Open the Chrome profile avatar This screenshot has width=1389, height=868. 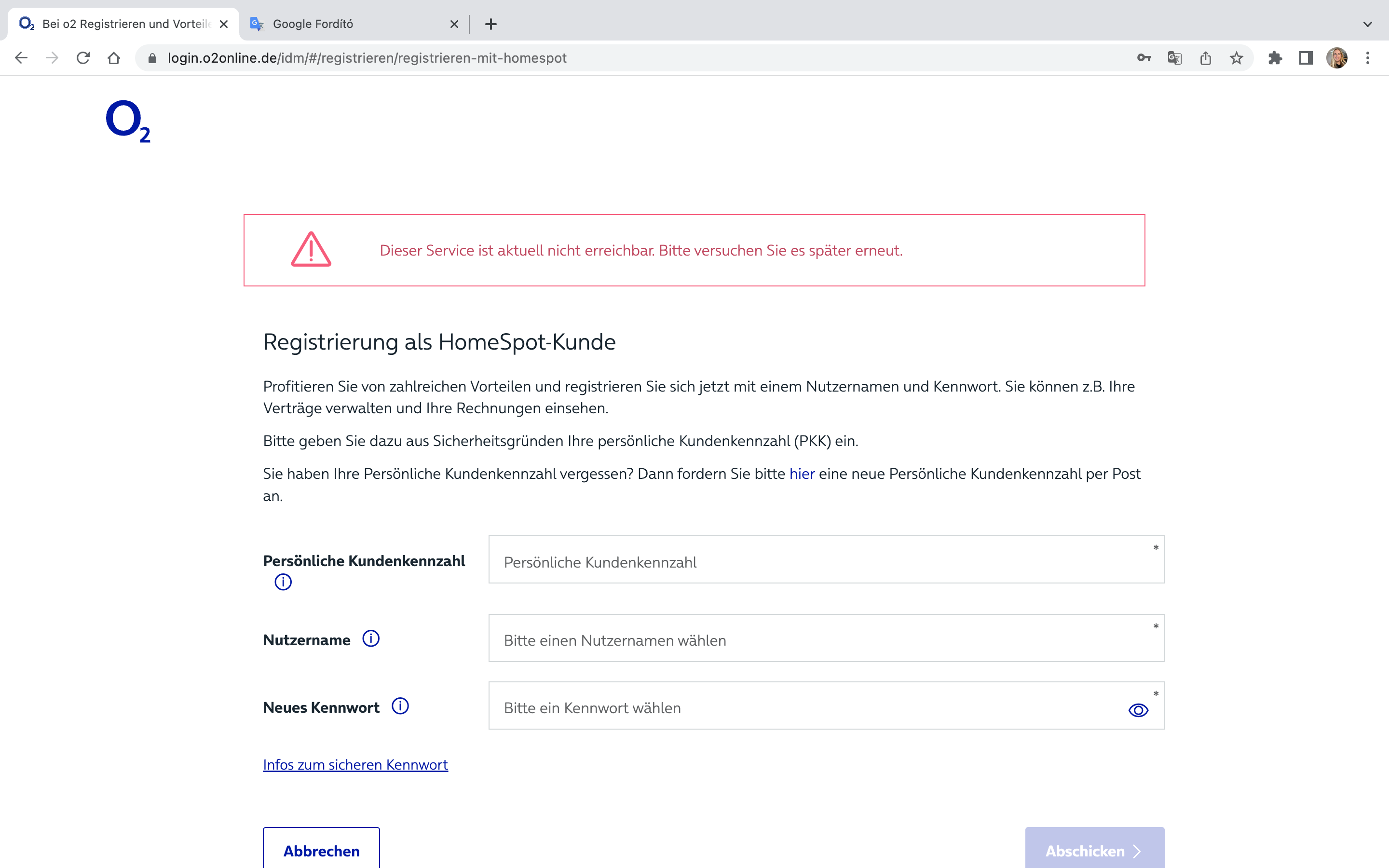1337,58
